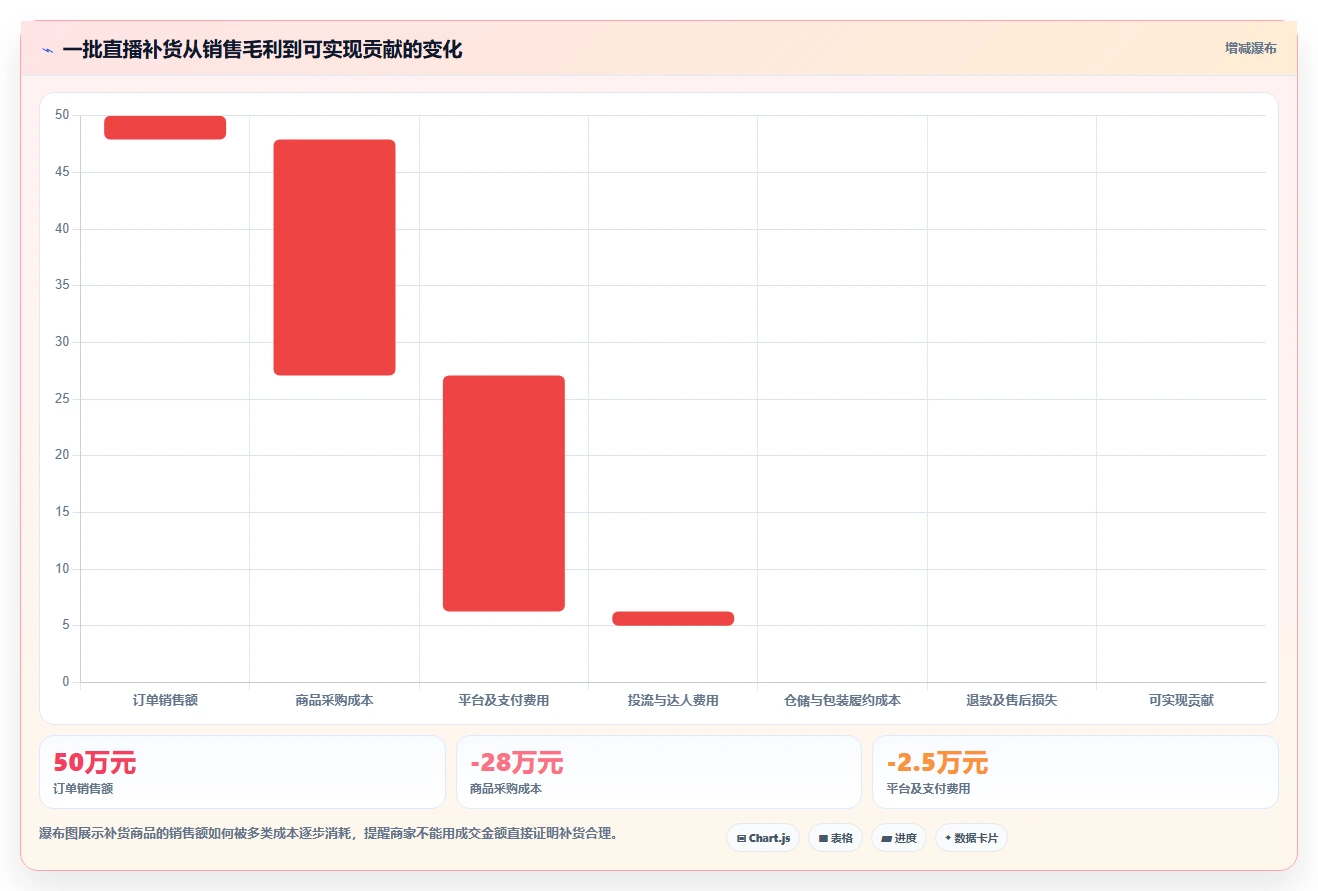
Task: Click the 平台及支付费用 x-axis label
Action: click(x=504, y=700)
